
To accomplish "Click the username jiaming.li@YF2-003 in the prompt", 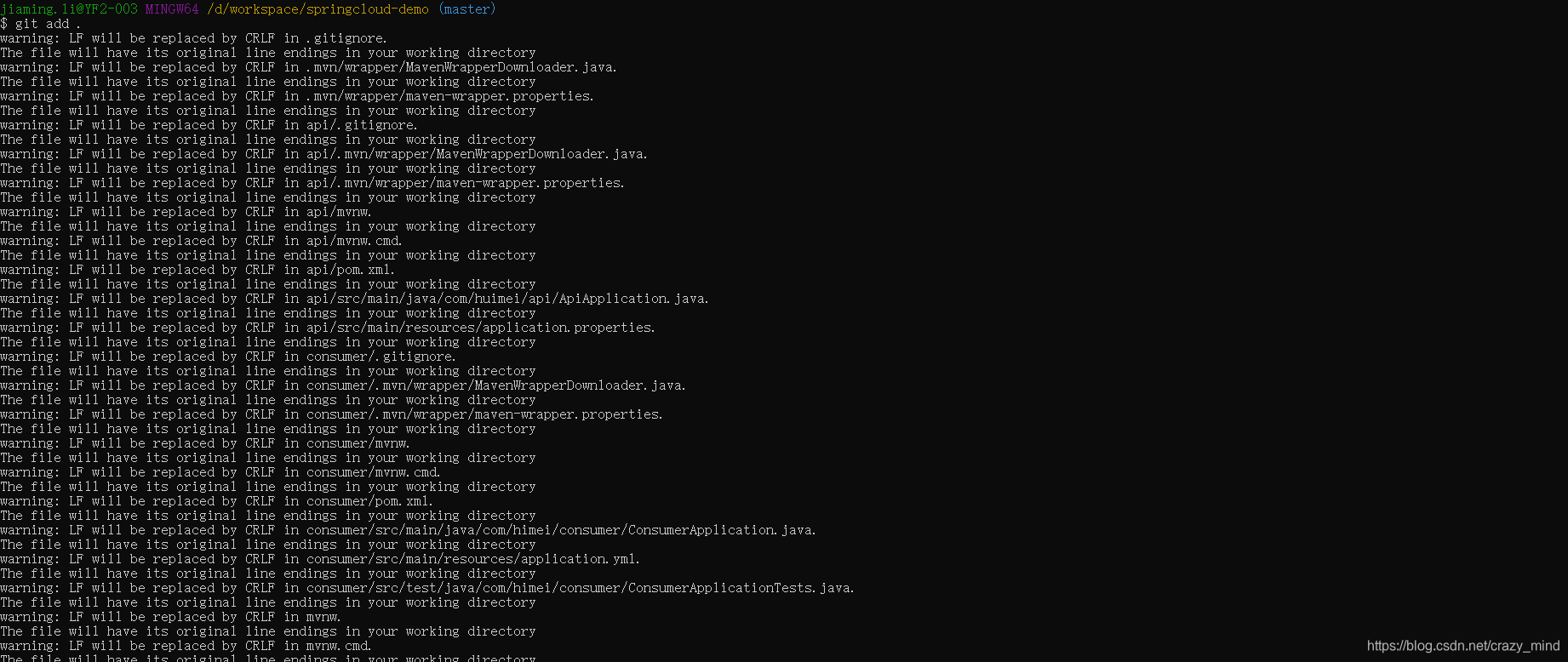I will (x=69, y=9).
